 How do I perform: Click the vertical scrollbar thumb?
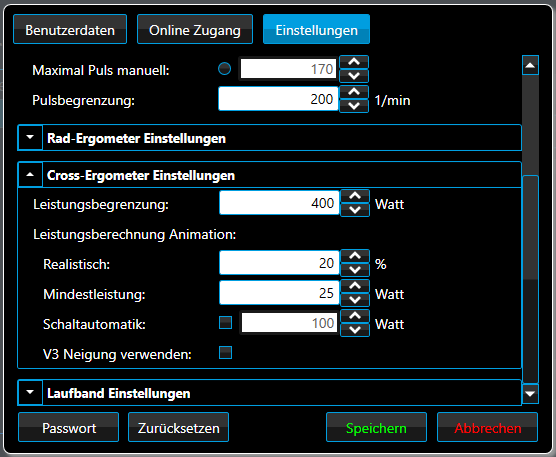click(x=530, y=227)
